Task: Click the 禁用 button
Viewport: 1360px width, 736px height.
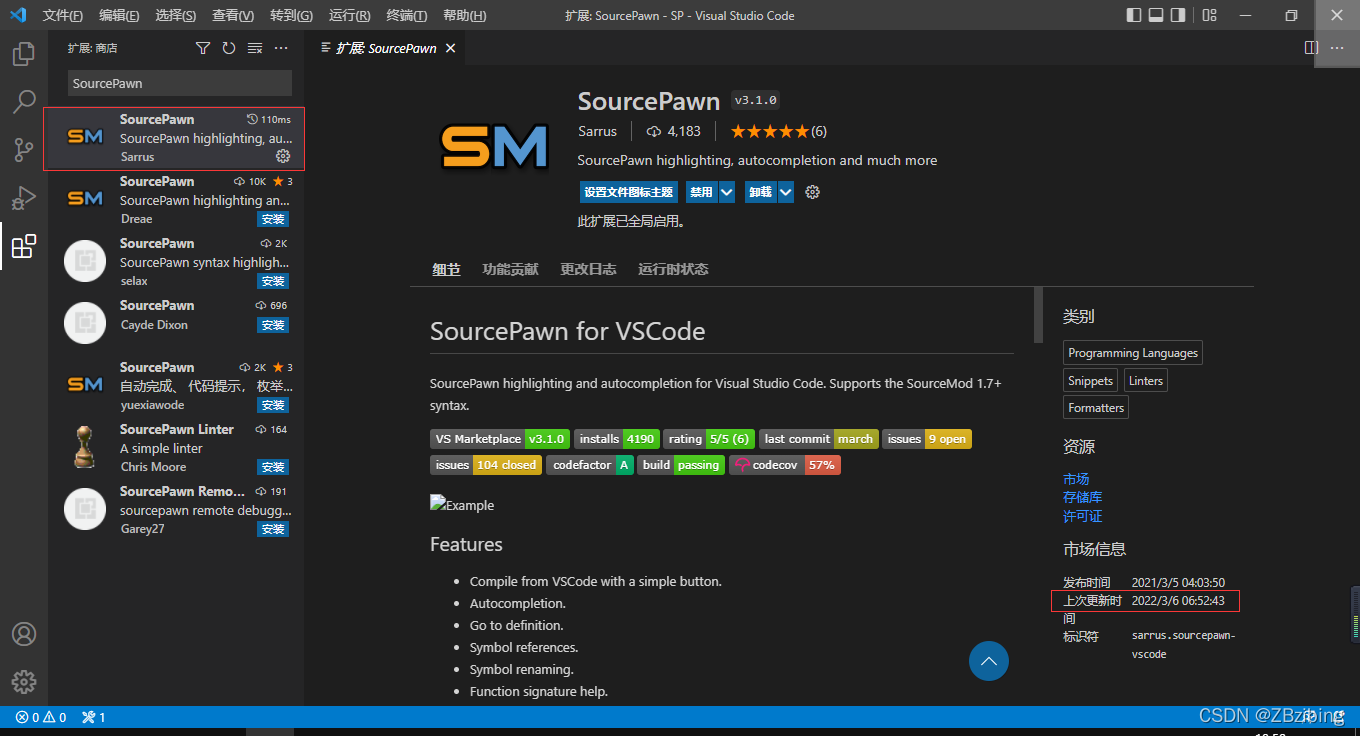Action: [x=702, y=192]
